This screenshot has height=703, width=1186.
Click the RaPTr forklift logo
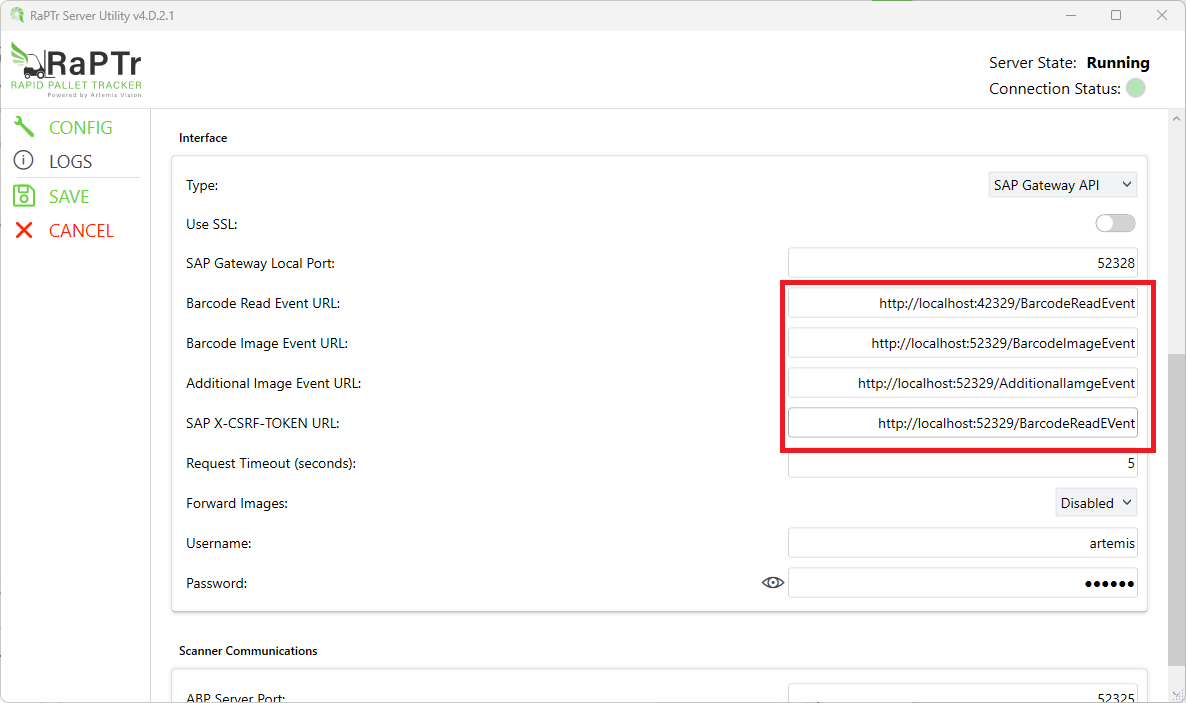[76, 69]
